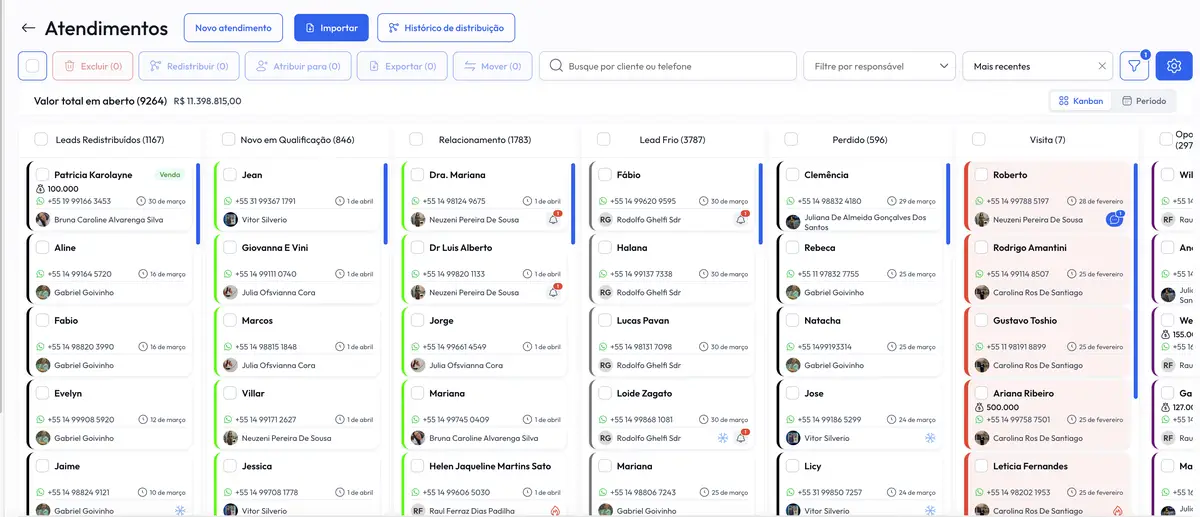The image size is (1200, 517).
Task: Open the Exportar (0) menu
Action: (x=401, y=66)
